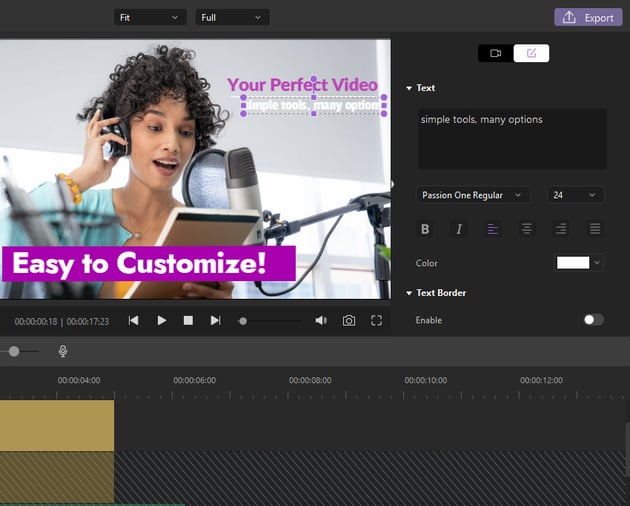Toggle bold formatting
The image size is (630, 506).
(425, 229)
